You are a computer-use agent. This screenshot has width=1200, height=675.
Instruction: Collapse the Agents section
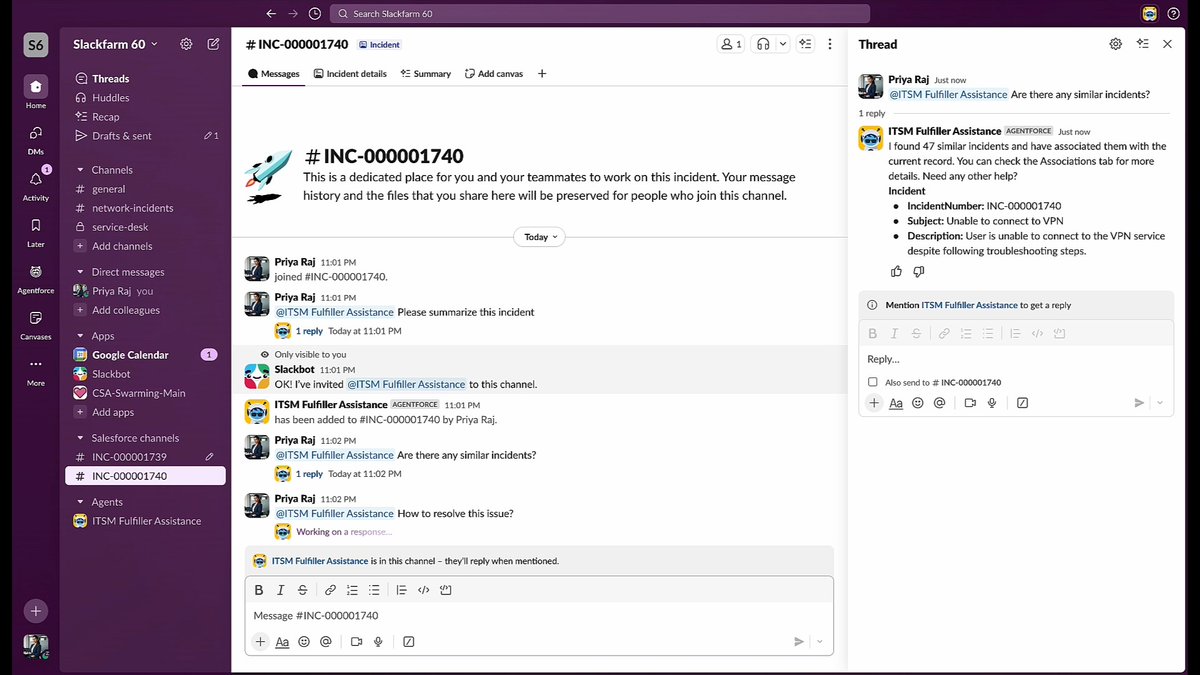(x=81, y=502)
